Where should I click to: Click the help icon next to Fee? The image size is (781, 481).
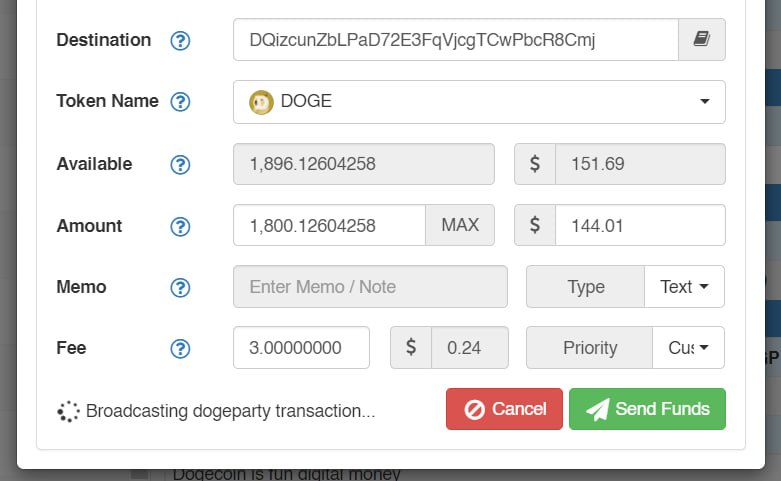(180, 349)
